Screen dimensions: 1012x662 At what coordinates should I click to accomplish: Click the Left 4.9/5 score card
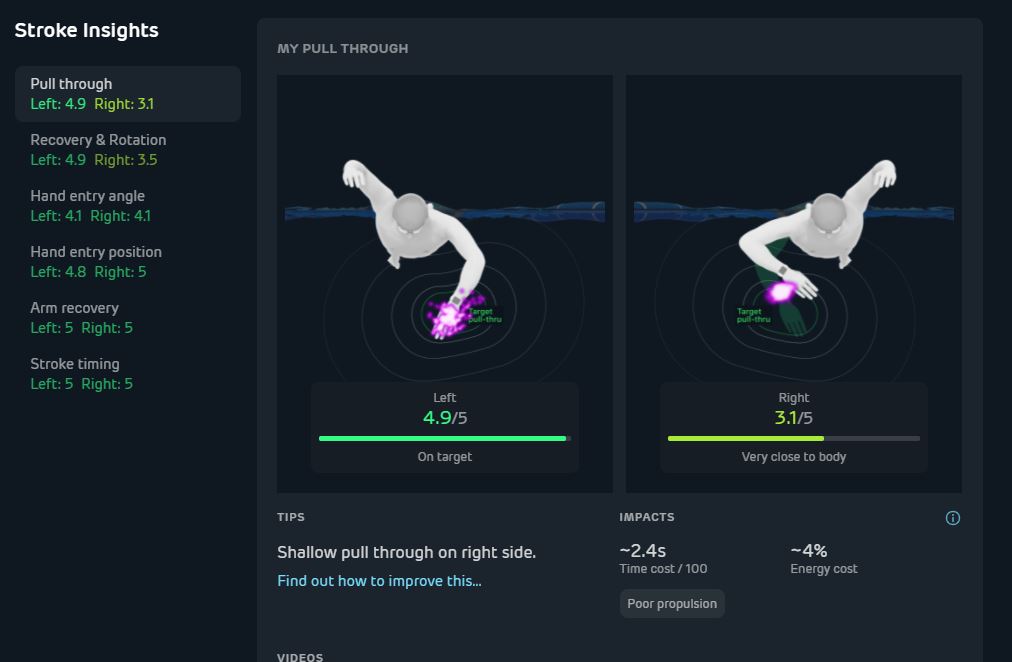pyautogui.click(x=445, y=428)
